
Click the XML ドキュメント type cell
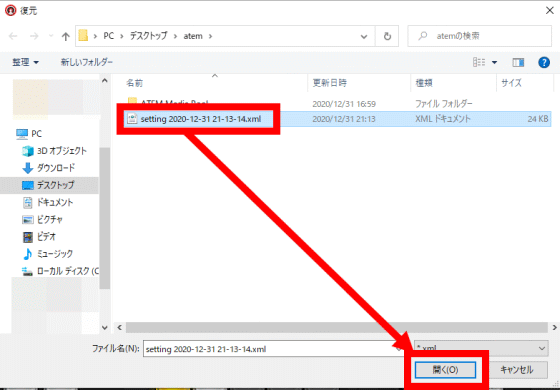tap(443, 119)
